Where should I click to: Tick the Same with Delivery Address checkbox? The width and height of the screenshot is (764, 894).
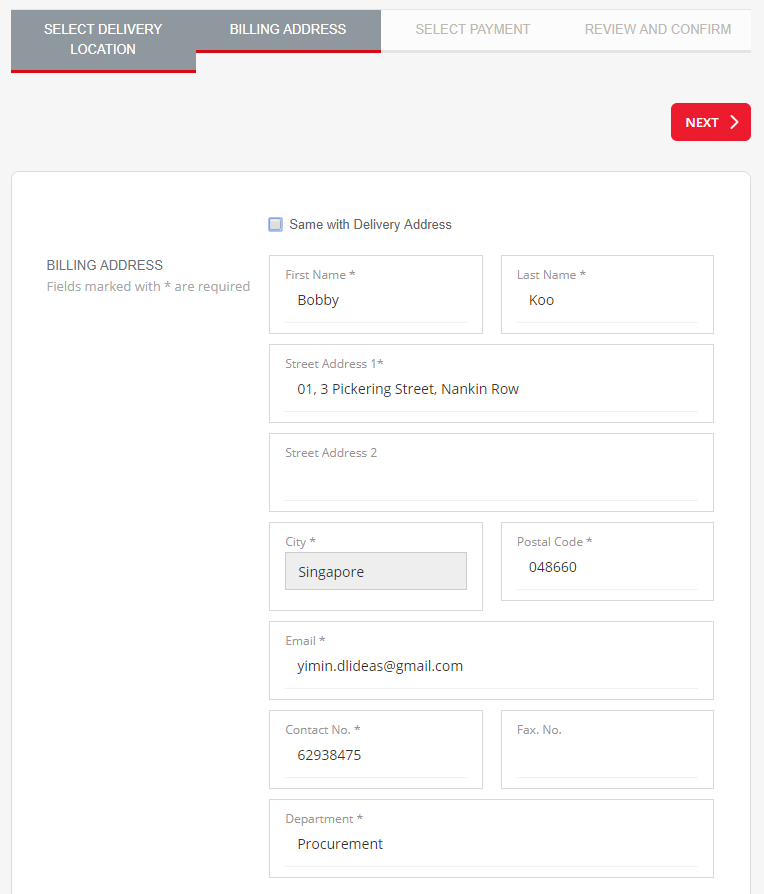click(276, 224)
